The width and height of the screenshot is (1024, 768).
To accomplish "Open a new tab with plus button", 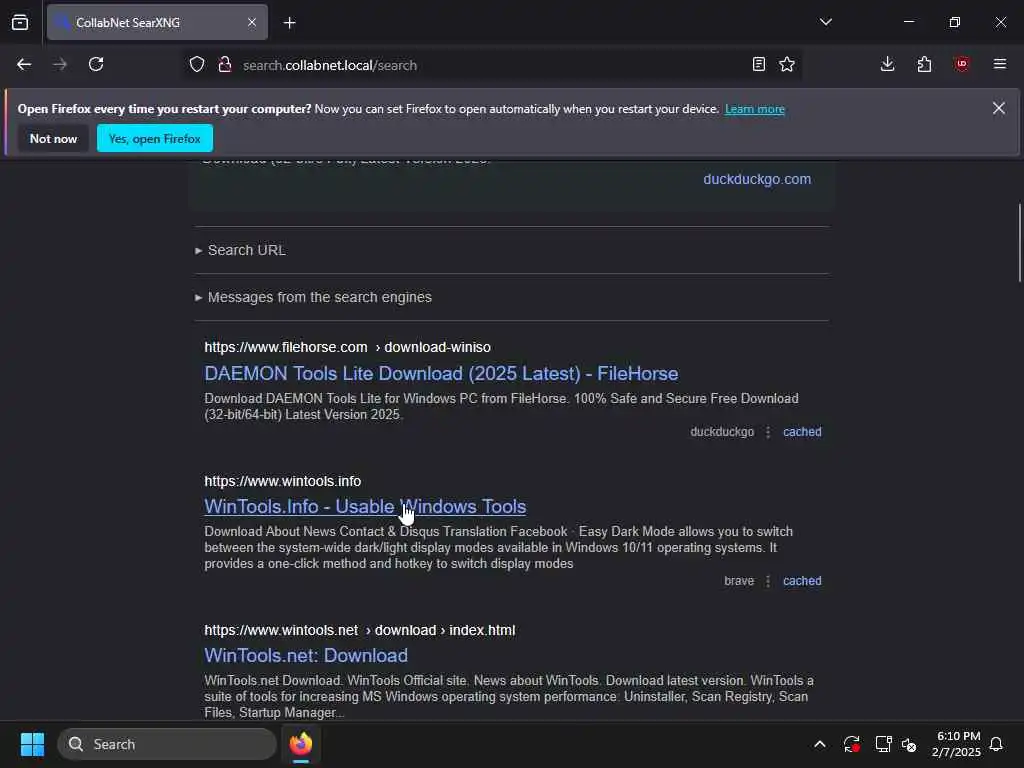I will pos(289,23).
